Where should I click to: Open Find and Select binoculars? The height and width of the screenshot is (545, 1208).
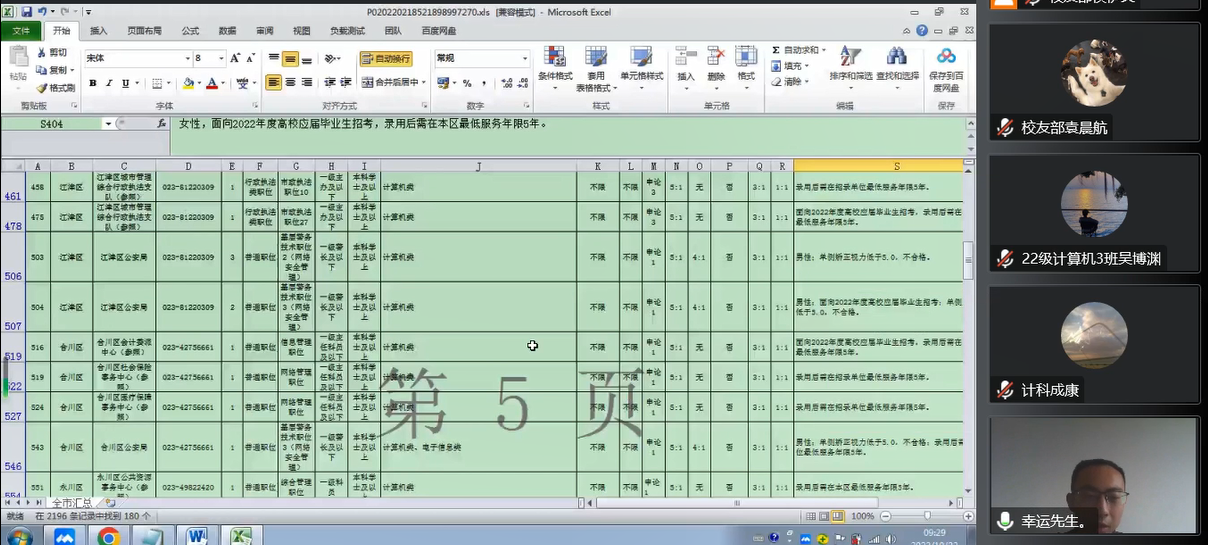tap(897, 62)
